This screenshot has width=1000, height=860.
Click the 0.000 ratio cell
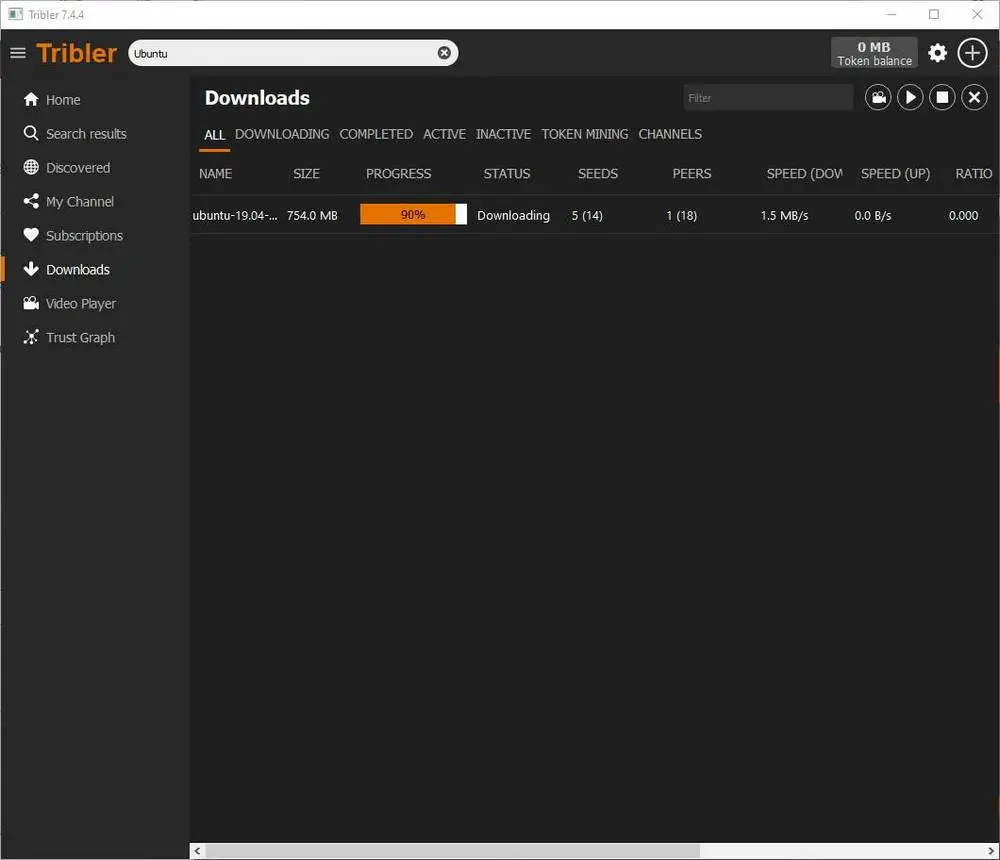[x=963, y=216]
